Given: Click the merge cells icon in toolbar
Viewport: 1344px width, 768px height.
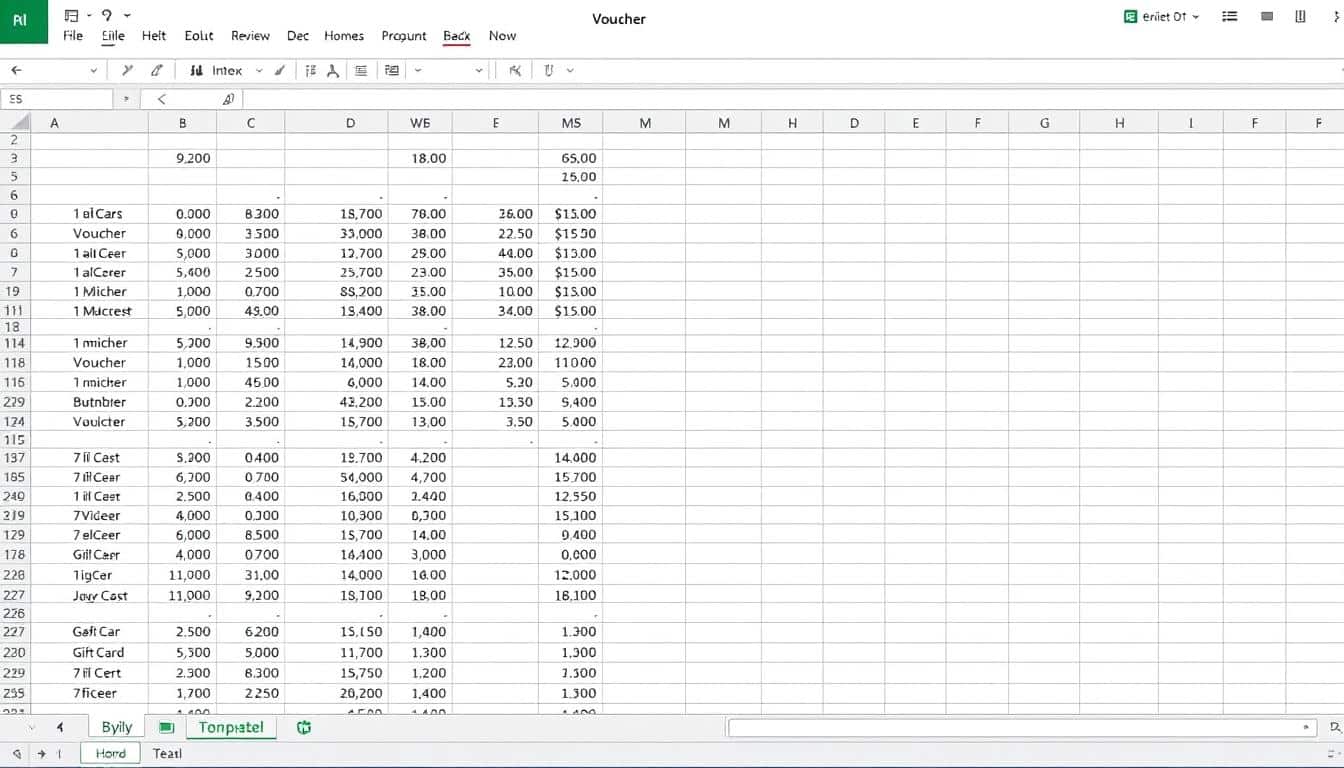Looking at the screenshot, I should click(x=392, y=70).
